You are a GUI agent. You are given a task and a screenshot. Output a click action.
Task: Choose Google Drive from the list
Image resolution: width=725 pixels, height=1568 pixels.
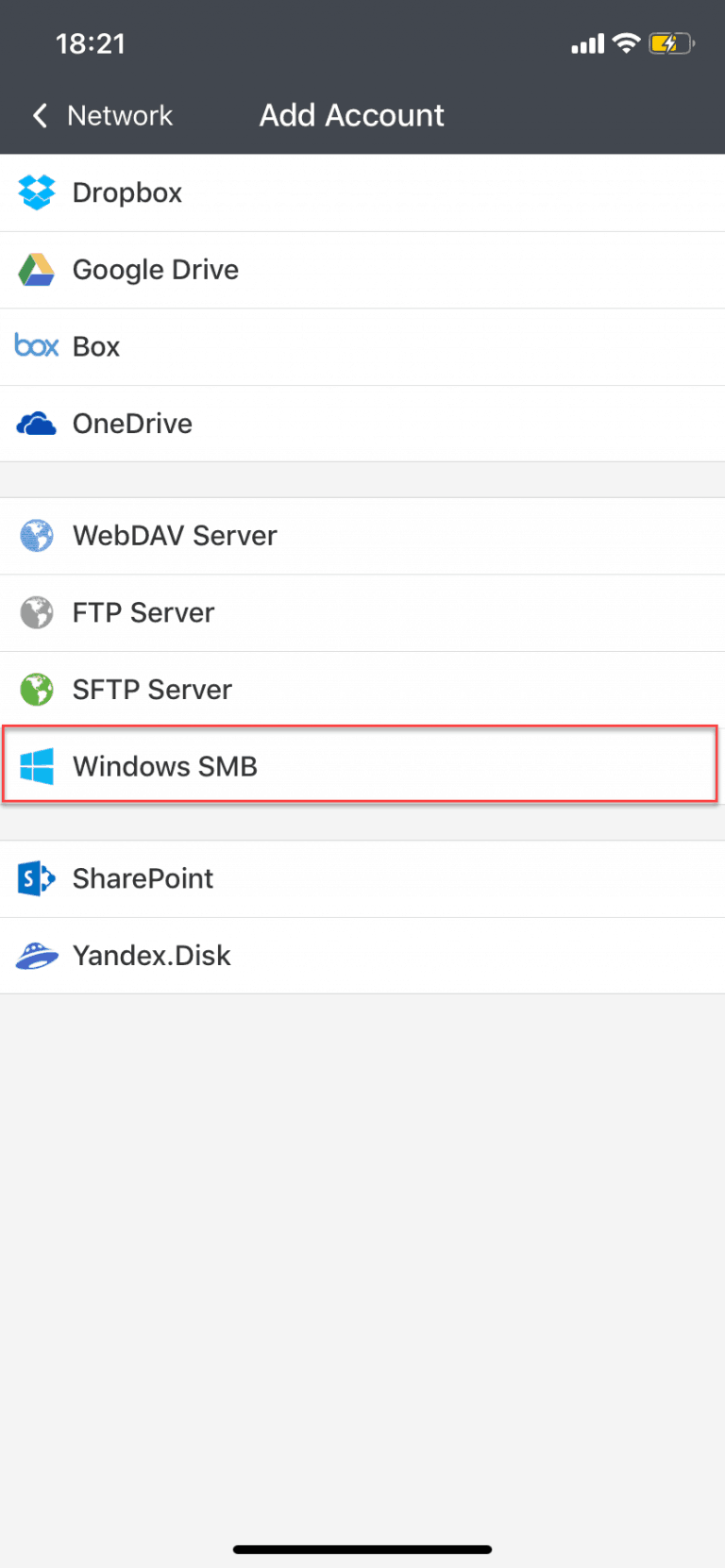pyautogui.click(x=156, y=270)
